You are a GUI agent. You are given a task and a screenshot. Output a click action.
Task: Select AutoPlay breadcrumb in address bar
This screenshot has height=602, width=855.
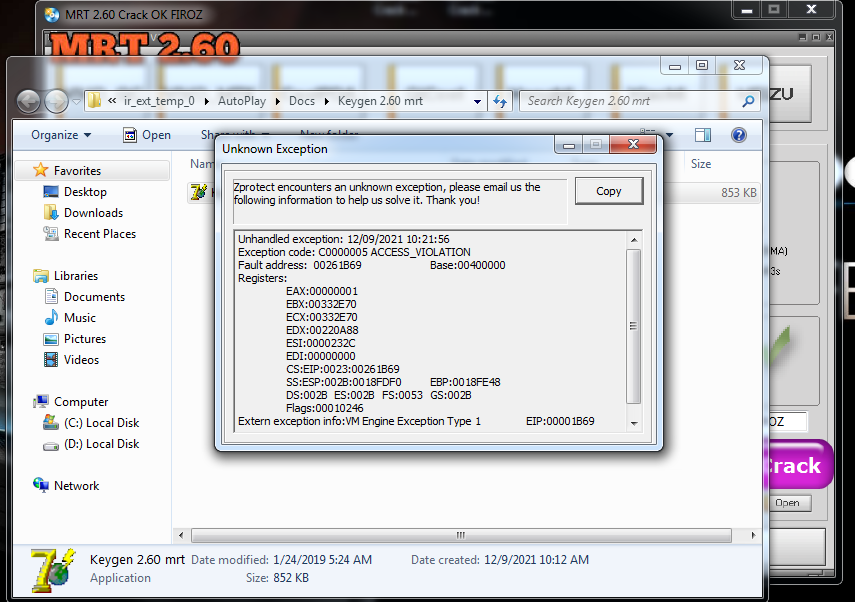242,101
